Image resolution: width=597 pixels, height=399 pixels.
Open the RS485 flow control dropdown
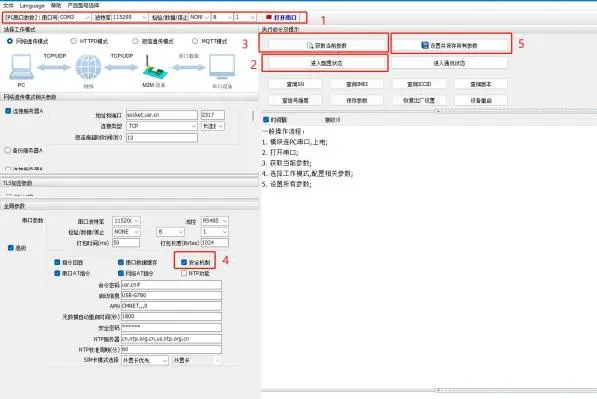tap(215, 221)
